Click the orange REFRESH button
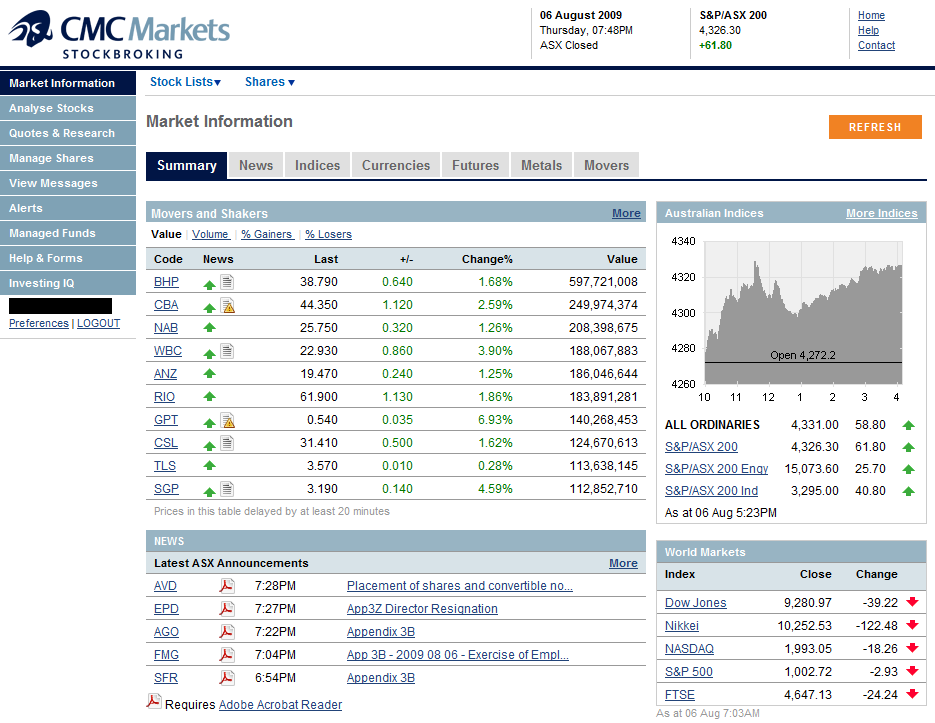This screenshot has height=723, width=935. [x=875, y=127]
